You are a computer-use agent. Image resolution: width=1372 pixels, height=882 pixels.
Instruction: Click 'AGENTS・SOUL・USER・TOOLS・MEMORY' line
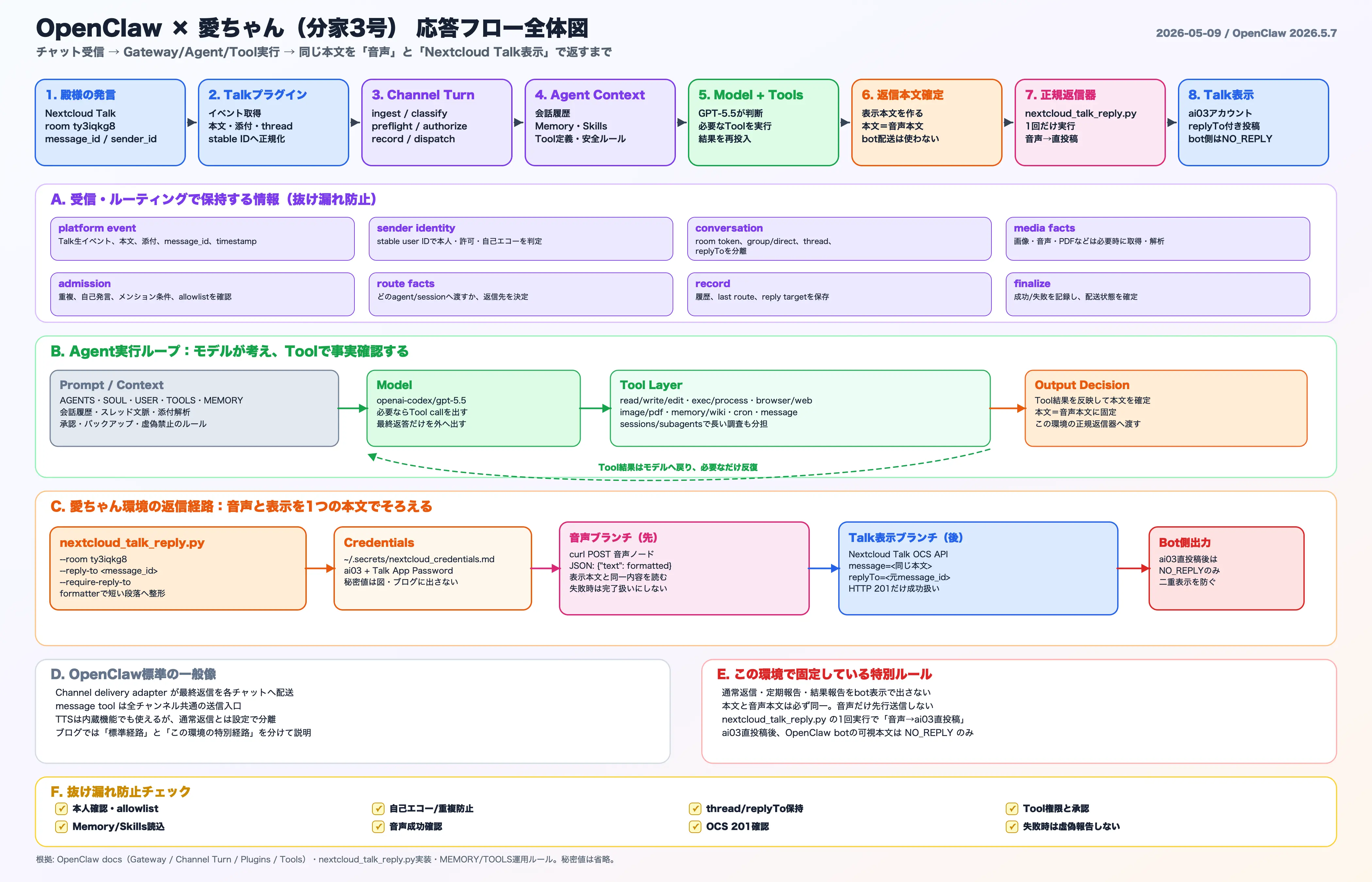click(x=151, y=400)
